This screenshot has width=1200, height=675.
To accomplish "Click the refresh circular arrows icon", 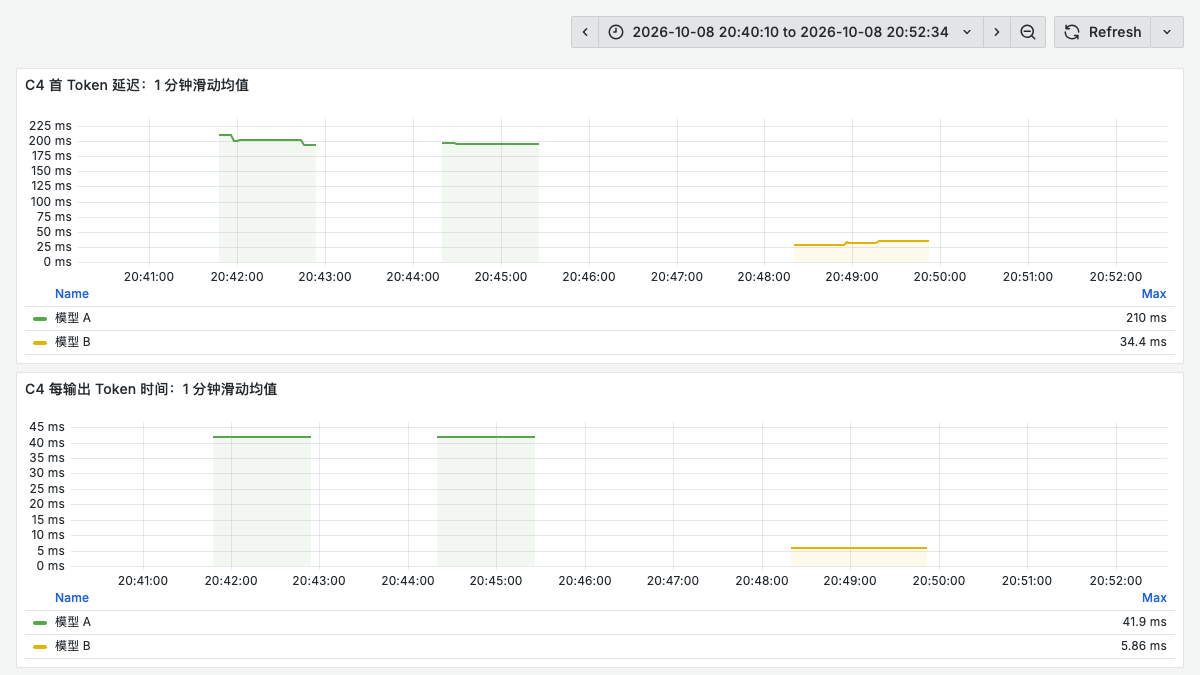I will [1072, 32].
